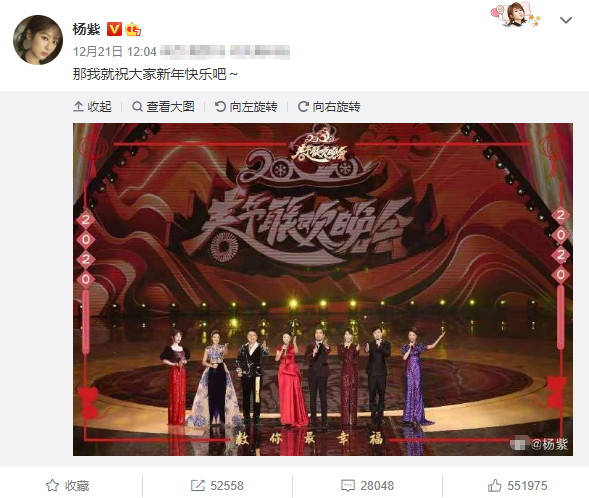This screenshot has width=589, height=498.
Task: Click the round profile avatar of 杨紫
Action: point(38,40)
